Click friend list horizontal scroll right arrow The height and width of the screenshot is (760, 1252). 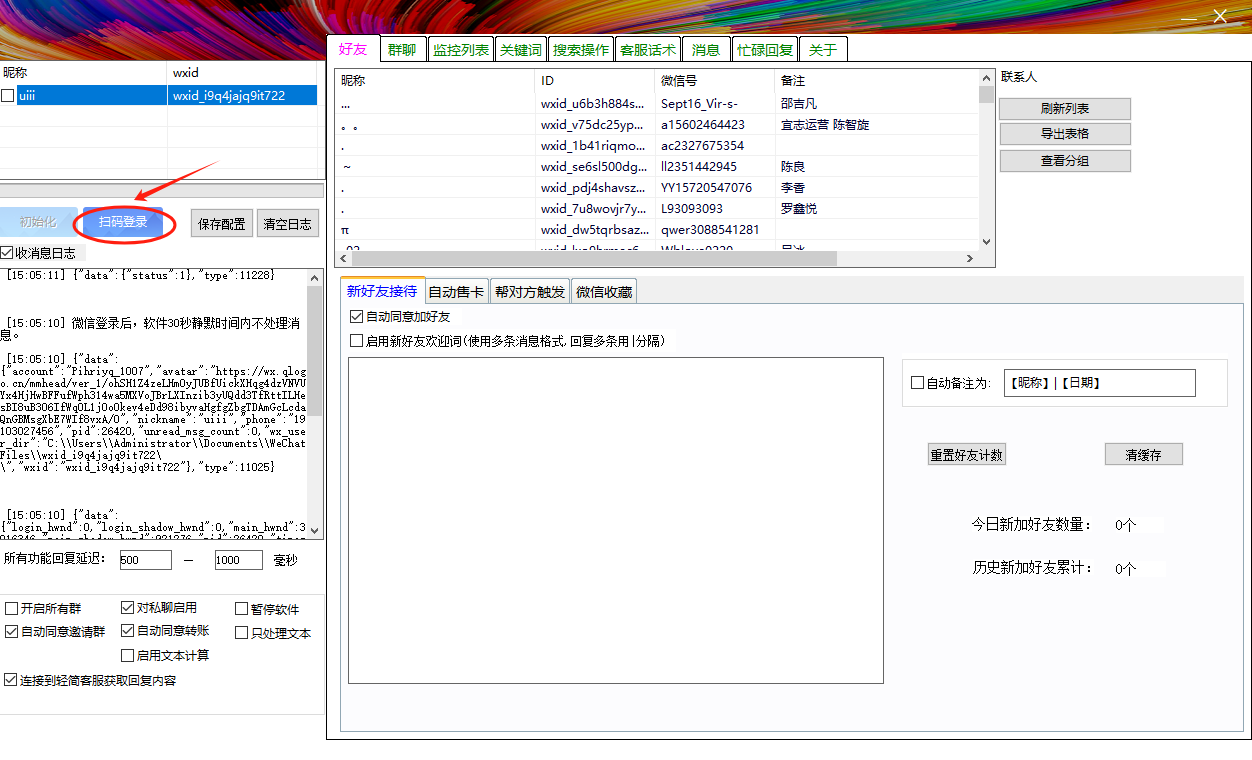point(969,258)
